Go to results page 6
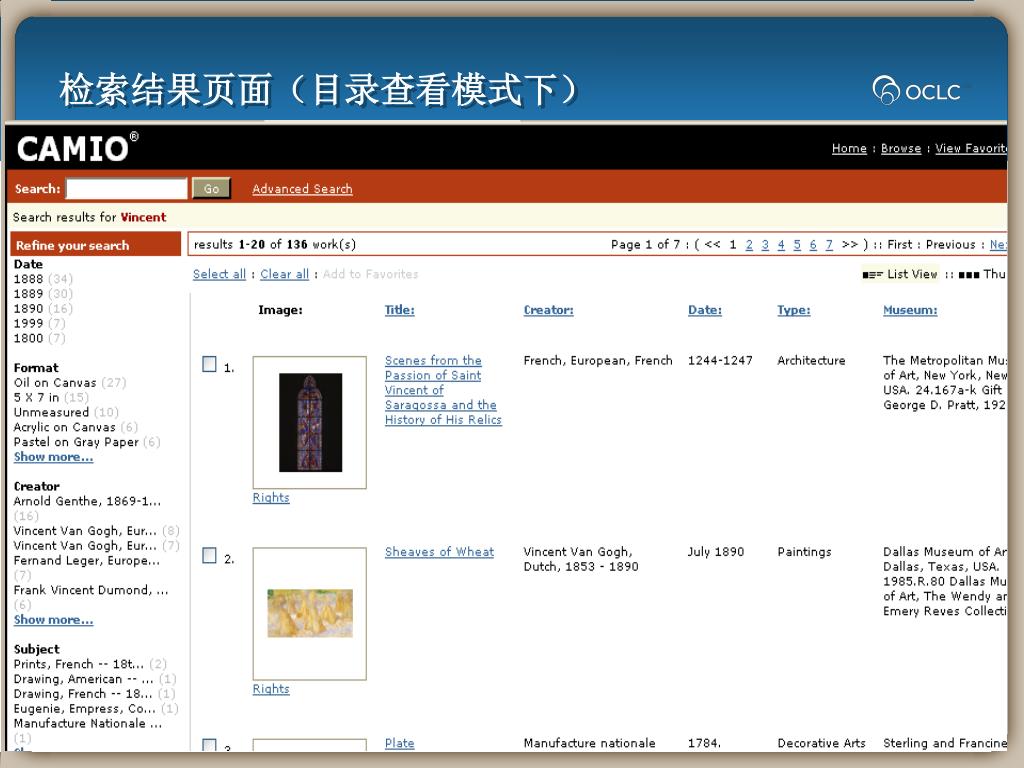This screenshot has width=1024, height=768. (813, 245)
